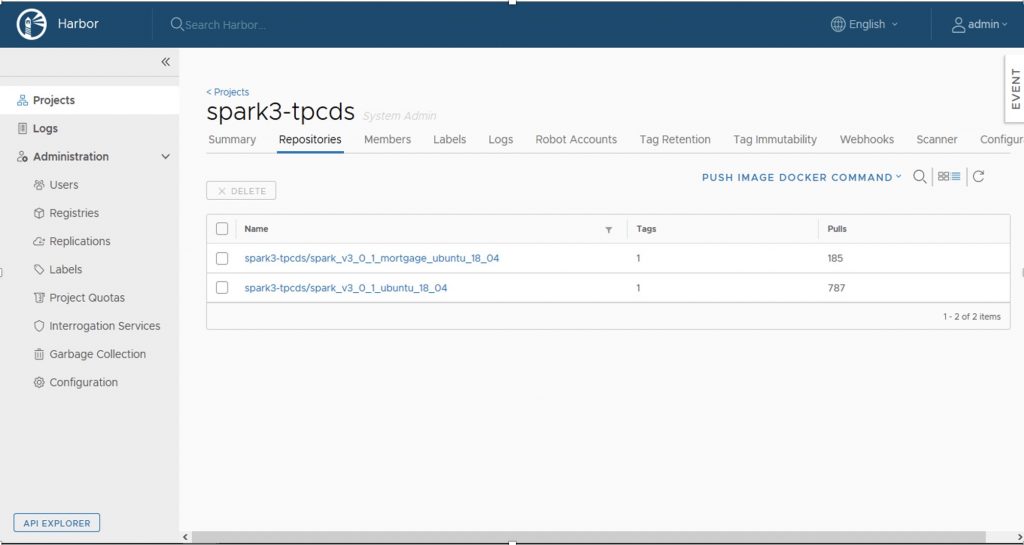Go to Projects in sidebar
Viewport: 1024px width, 545px height.
[89, 101]
